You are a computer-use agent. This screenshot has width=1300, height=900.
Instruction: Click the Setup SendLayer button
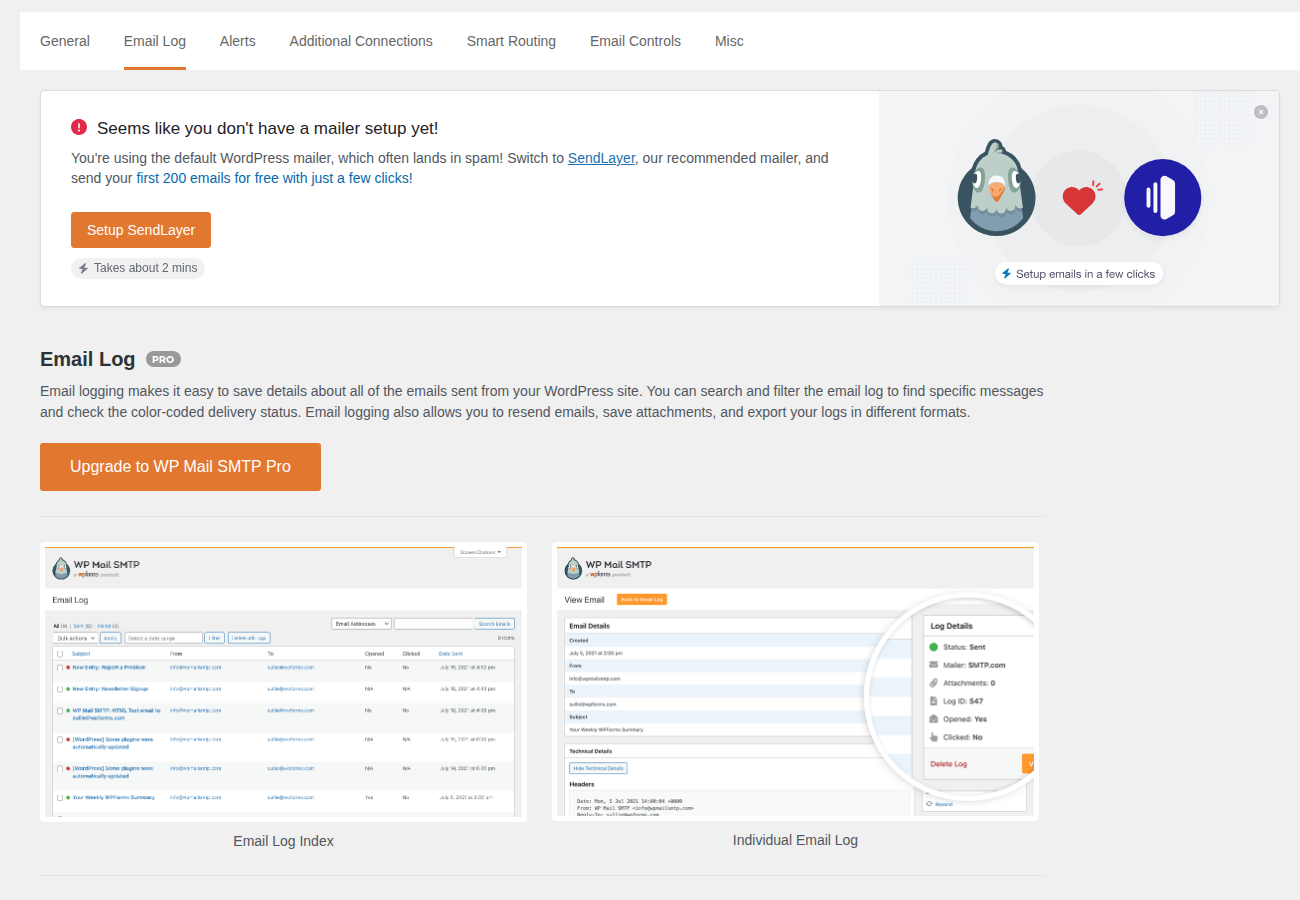coord(141,230)
